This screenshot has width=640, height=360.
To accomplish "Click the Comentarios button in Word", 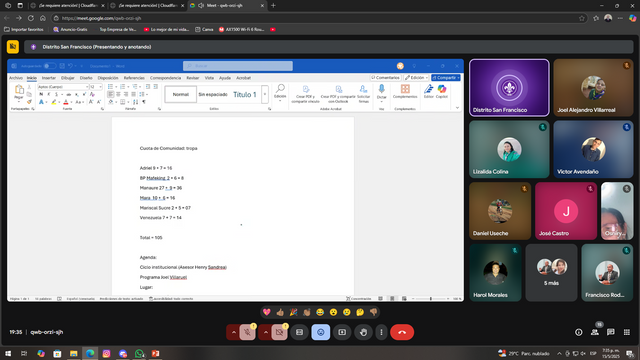I will pyautogui.click(x=386, y=78).
